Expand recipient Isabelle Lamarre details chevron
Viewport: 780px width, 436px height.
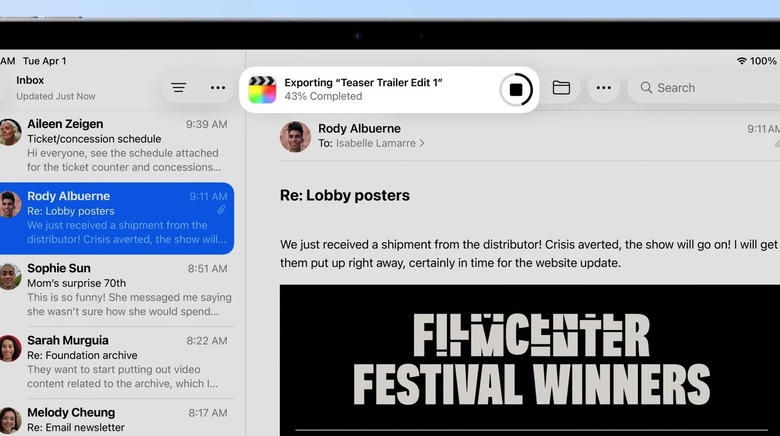422,143
